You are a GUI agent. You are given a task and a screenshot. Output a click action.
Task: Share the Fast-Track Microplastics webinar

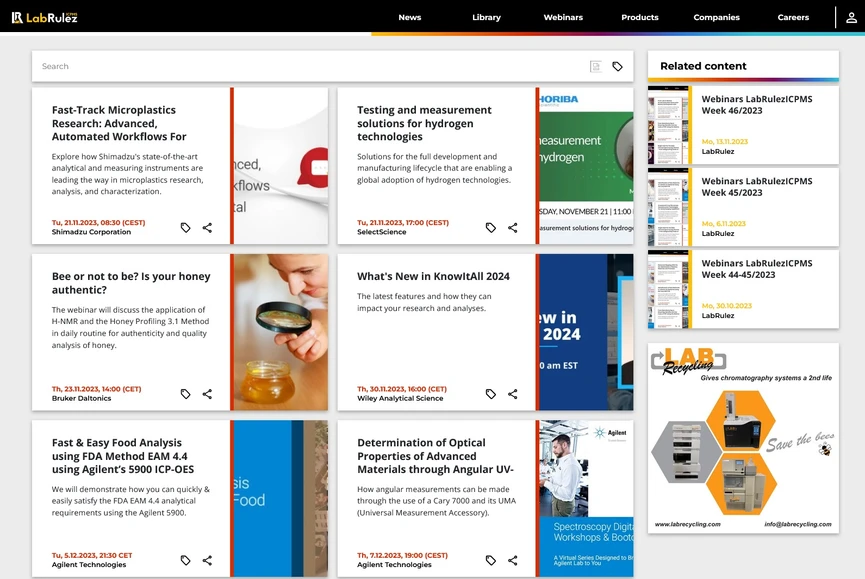click(207, 228)
